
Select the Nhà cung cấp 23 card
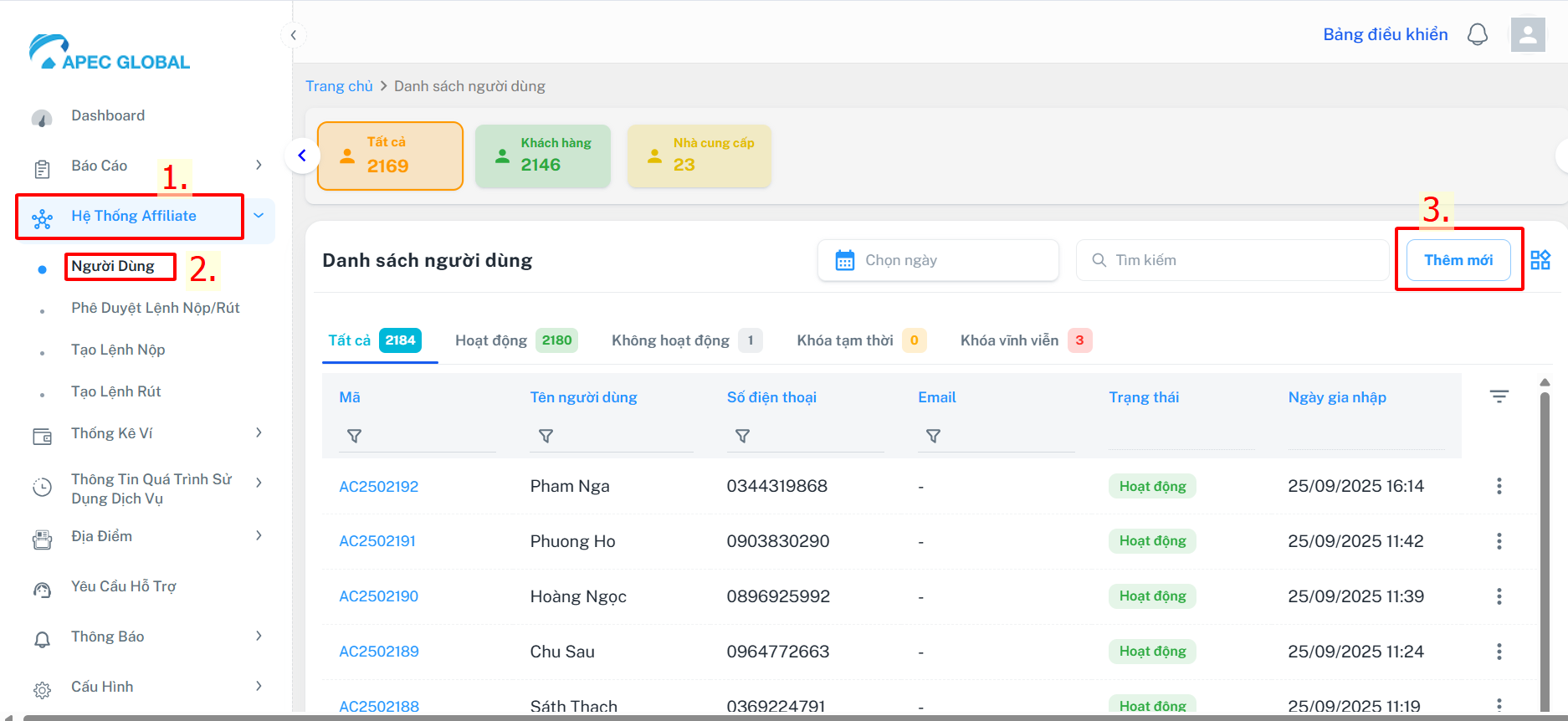coord(699,156)
